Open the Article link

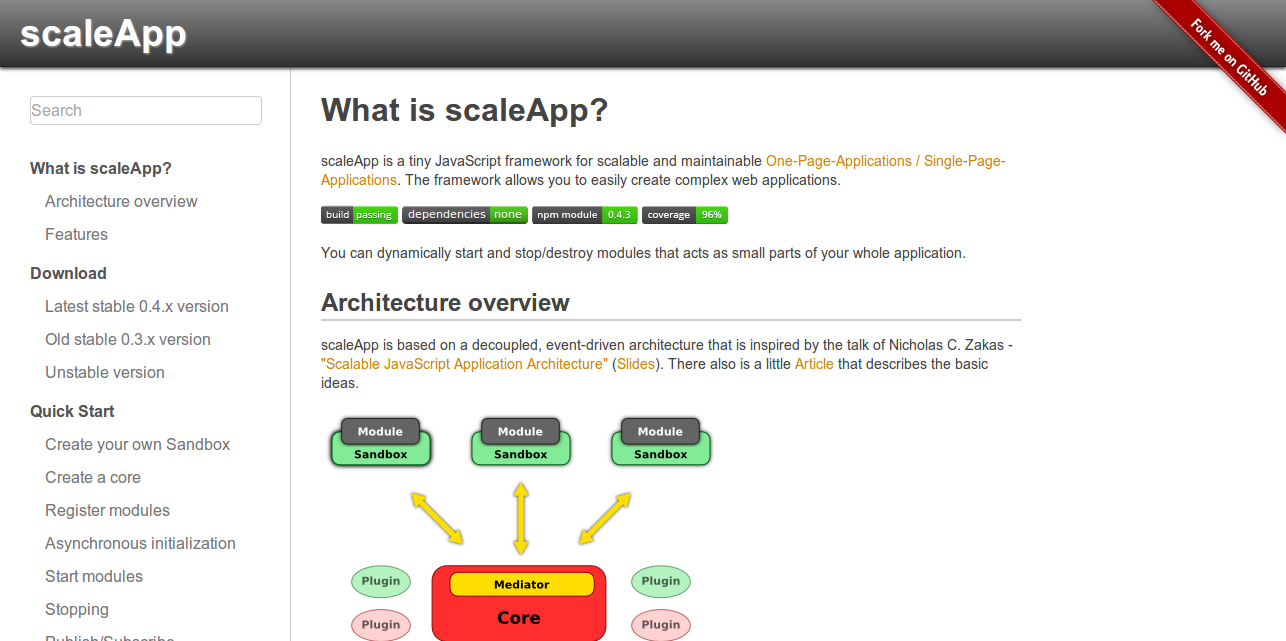(813, 364)
